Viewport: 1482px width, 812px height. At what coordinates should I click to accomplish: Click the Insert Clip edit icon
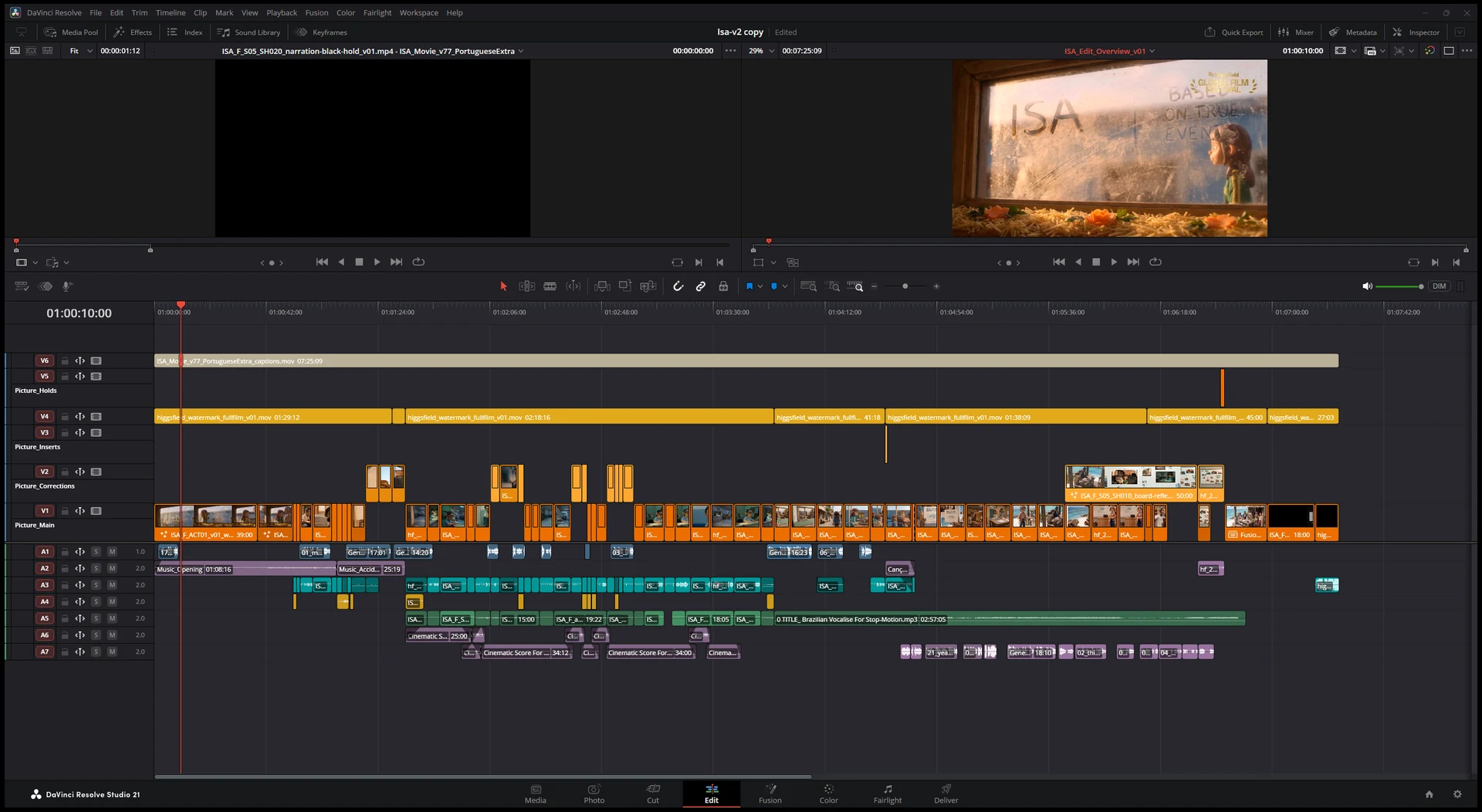pos(602,286)
